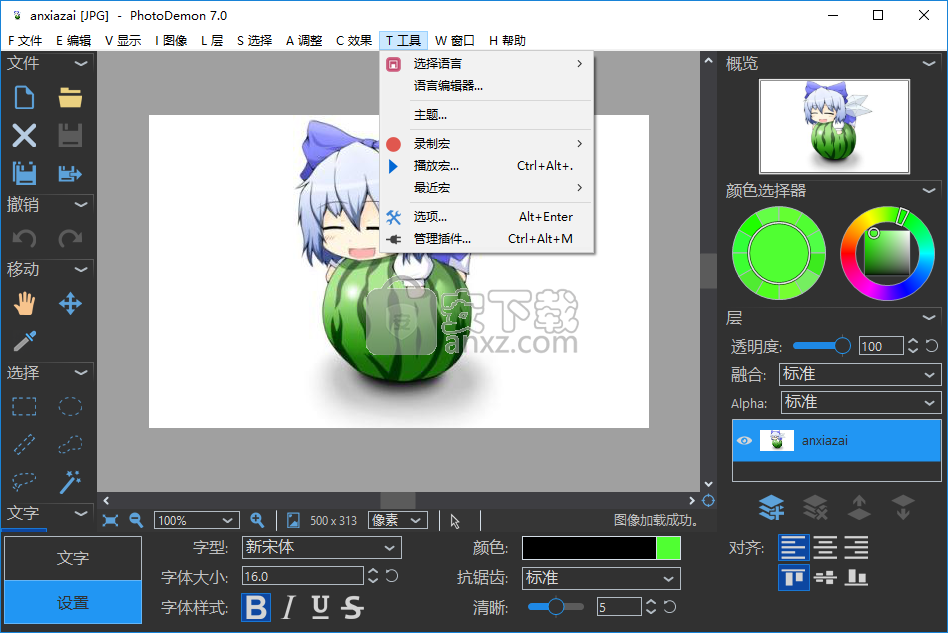Open the 抗锯齿 dropdown
The image size is (948, 633).
pos(601,579)
